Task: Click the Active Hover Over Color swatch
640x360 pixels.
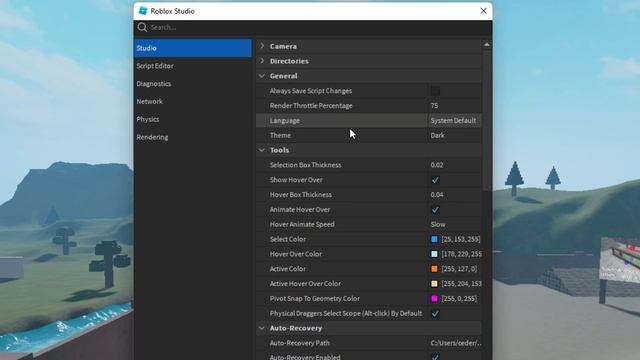Action: [434, 284]
